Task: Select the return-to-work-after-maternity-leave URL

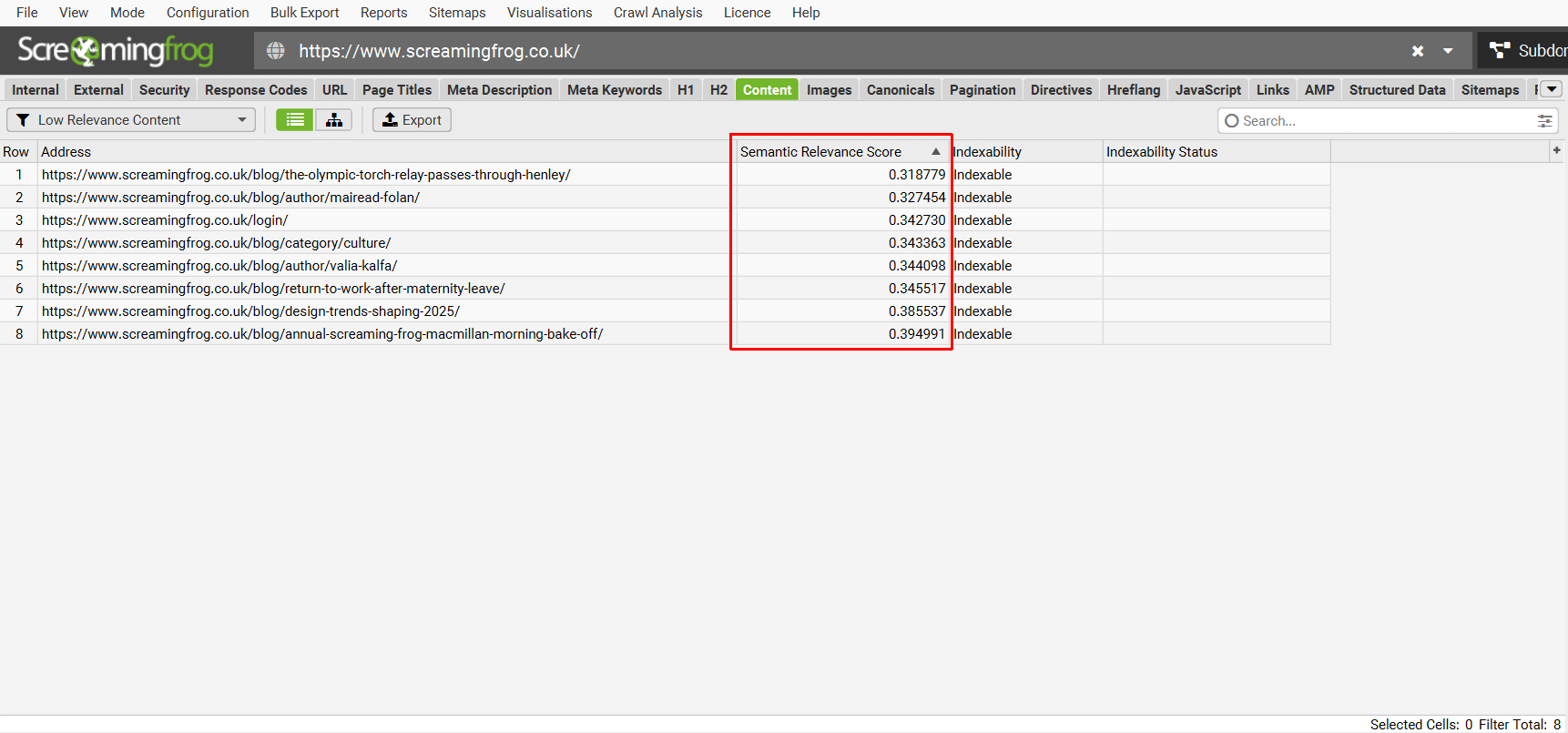Action: [273, 288]
